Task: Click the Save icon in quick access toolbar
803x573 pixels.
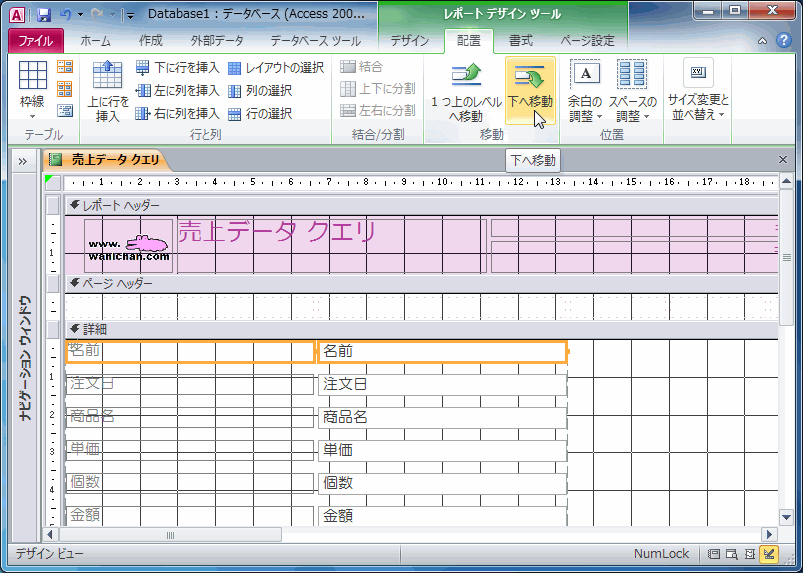Action: coord(44,15)
